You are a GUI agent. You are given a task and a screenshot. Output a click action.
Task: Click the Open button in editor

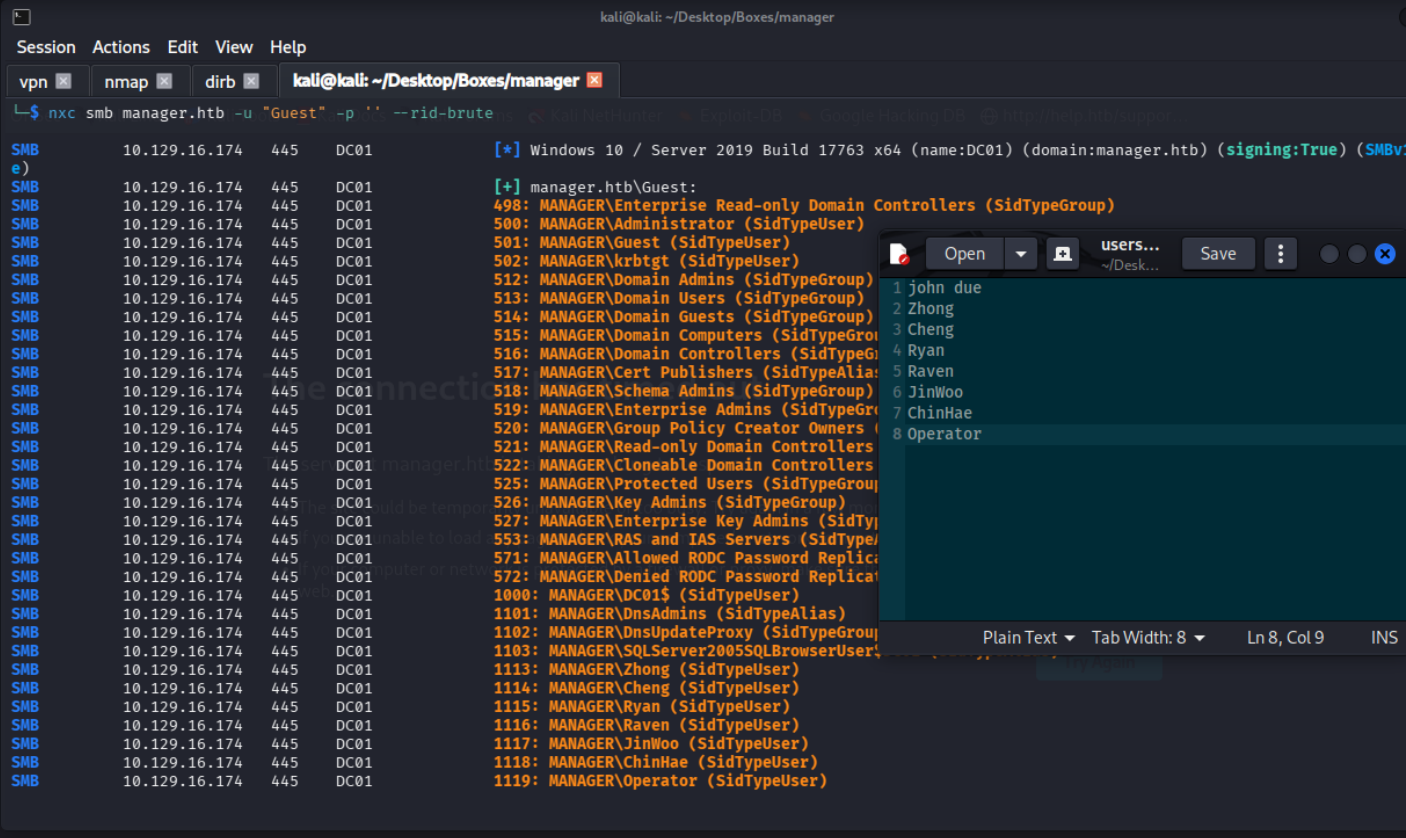coord(964,254)
